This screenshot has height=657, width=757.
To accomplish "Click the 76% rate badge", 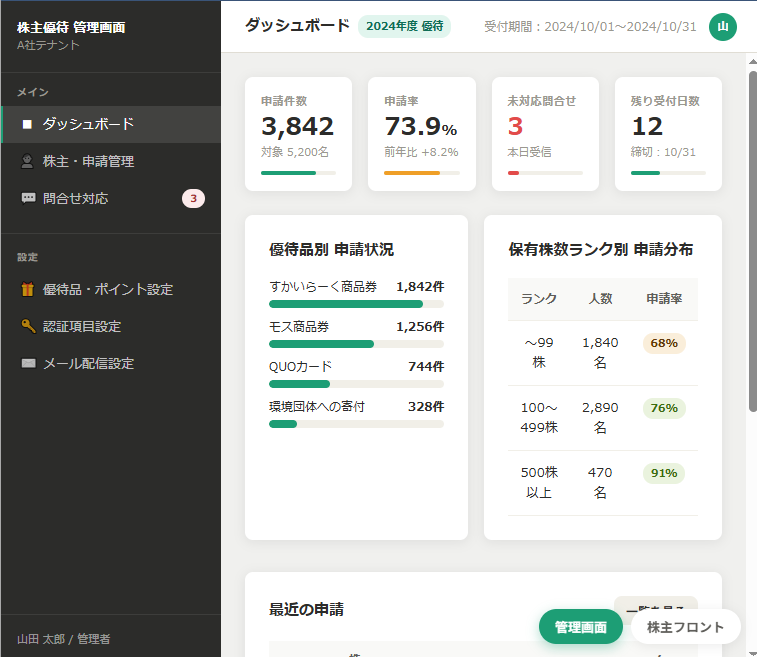I will [664, 408].
